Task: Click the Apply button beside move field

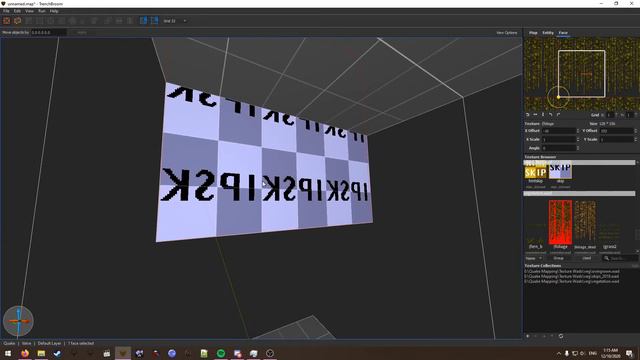Action: [x=82, y=32]
